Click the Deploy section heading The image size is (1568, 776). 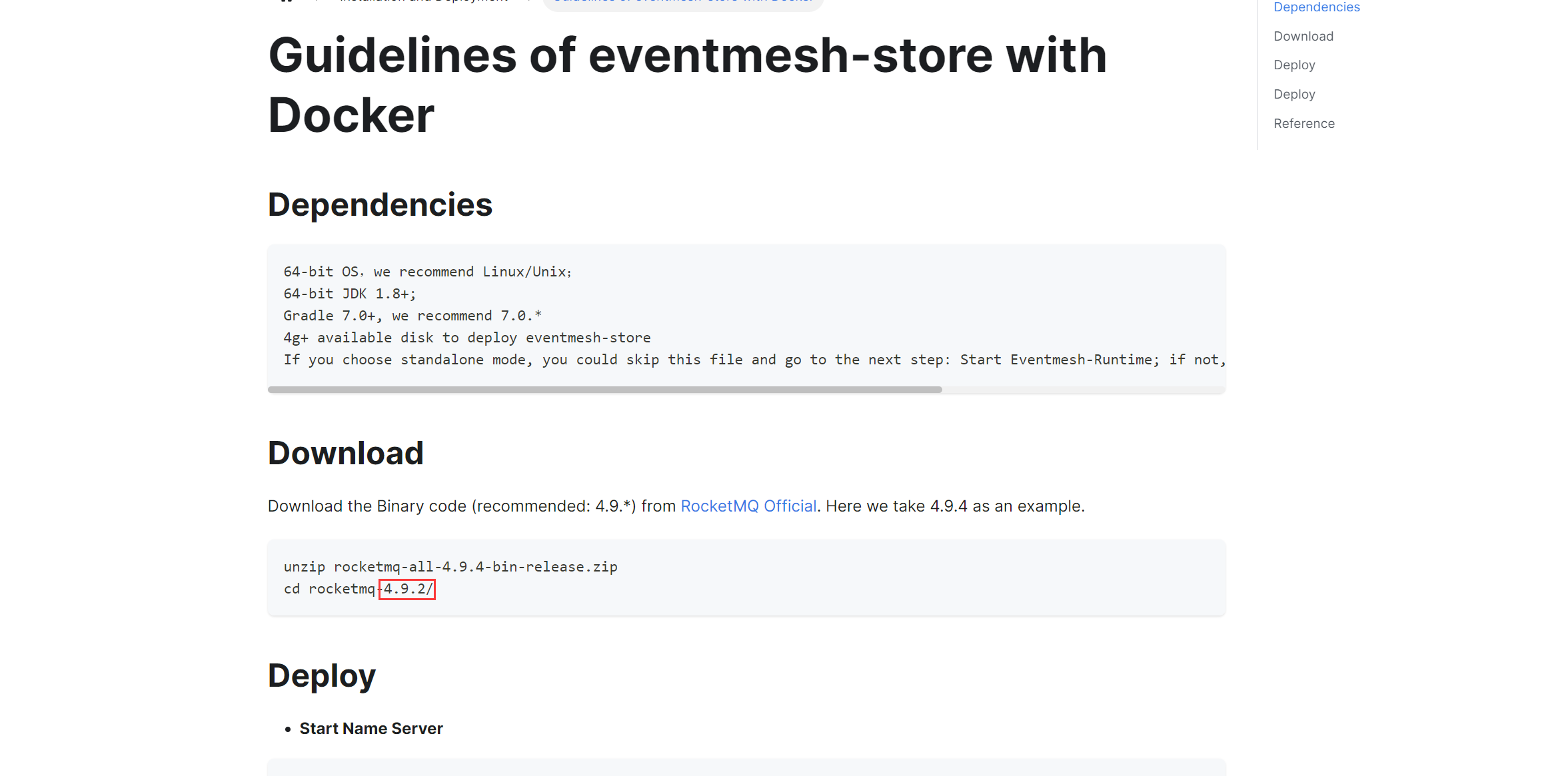tap(321, 676)
